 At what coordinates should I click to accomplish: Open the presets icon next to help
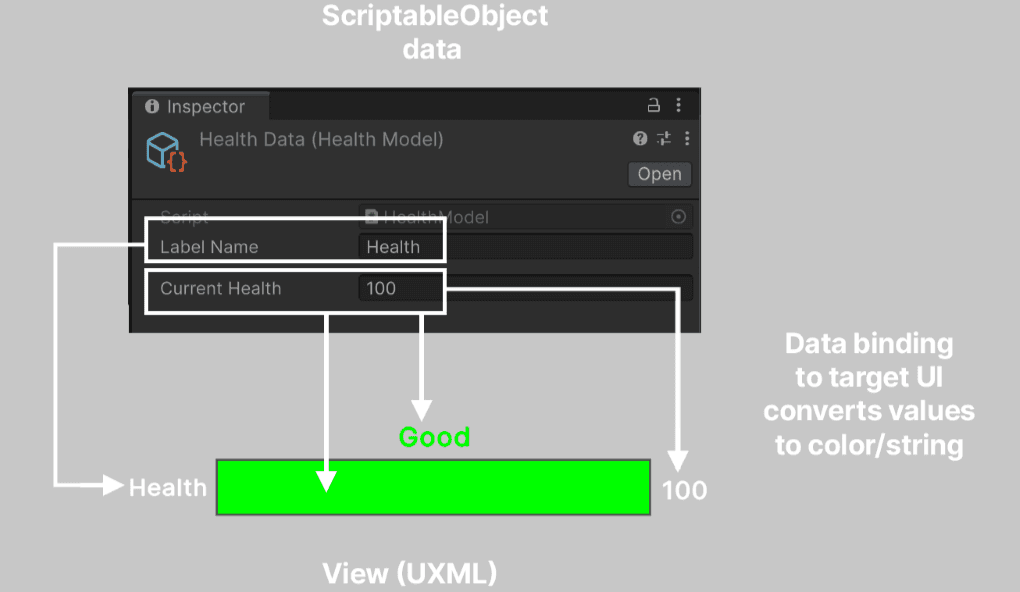(x=663, y=139)
